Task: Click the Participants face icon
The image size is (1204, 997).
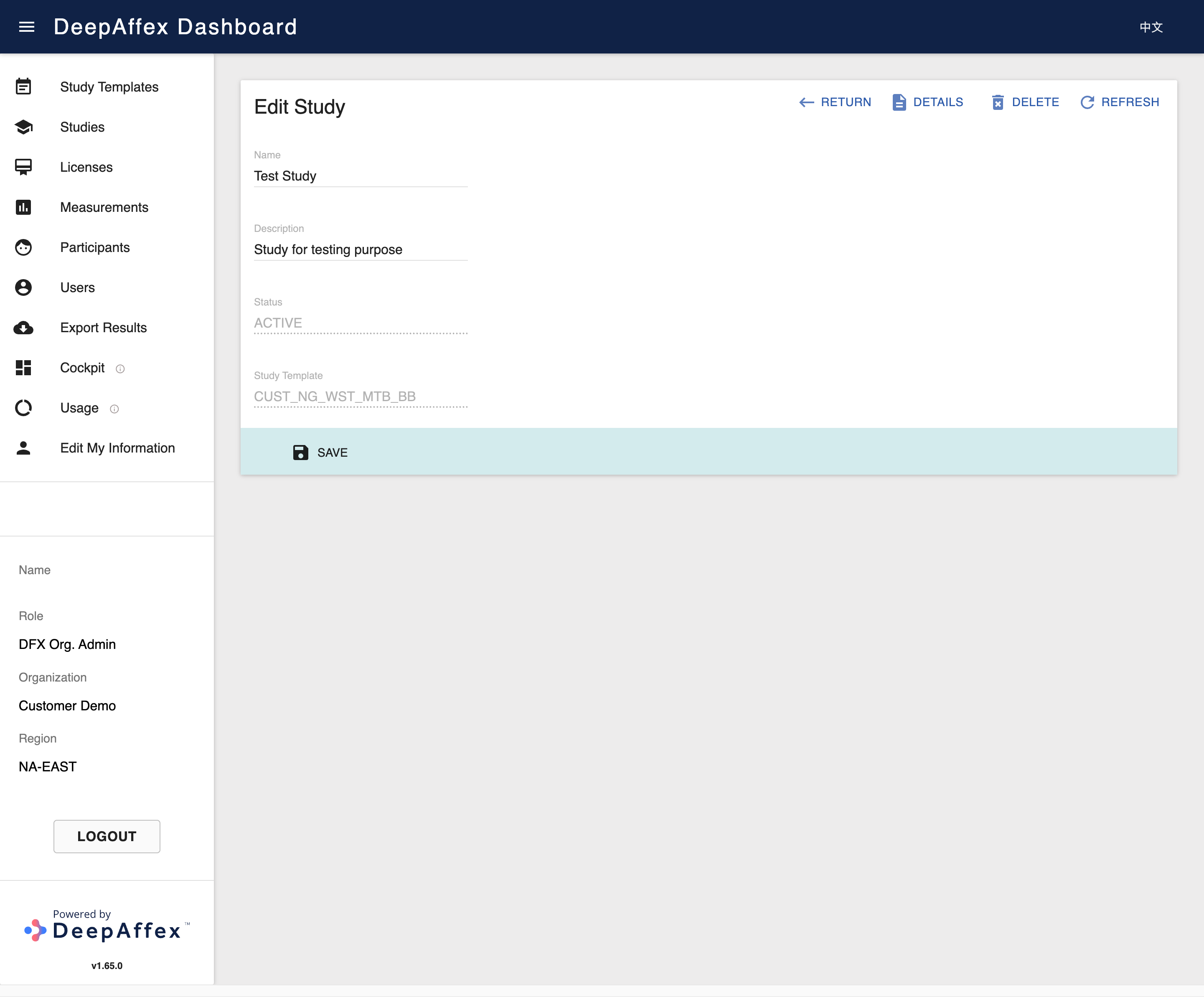Action: (x=23, y=247)
